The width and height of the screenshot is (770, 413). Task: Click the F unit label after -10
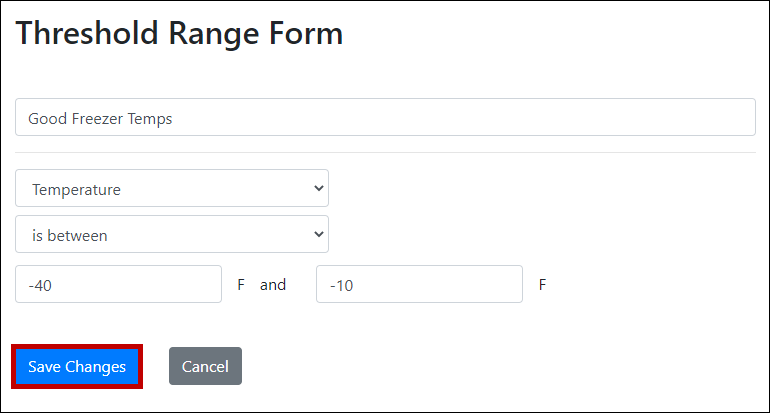543,285
